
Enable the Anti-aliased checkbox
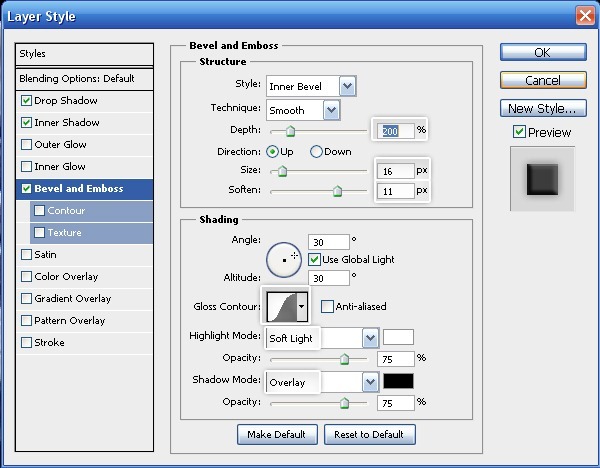(x=327, y=306)
